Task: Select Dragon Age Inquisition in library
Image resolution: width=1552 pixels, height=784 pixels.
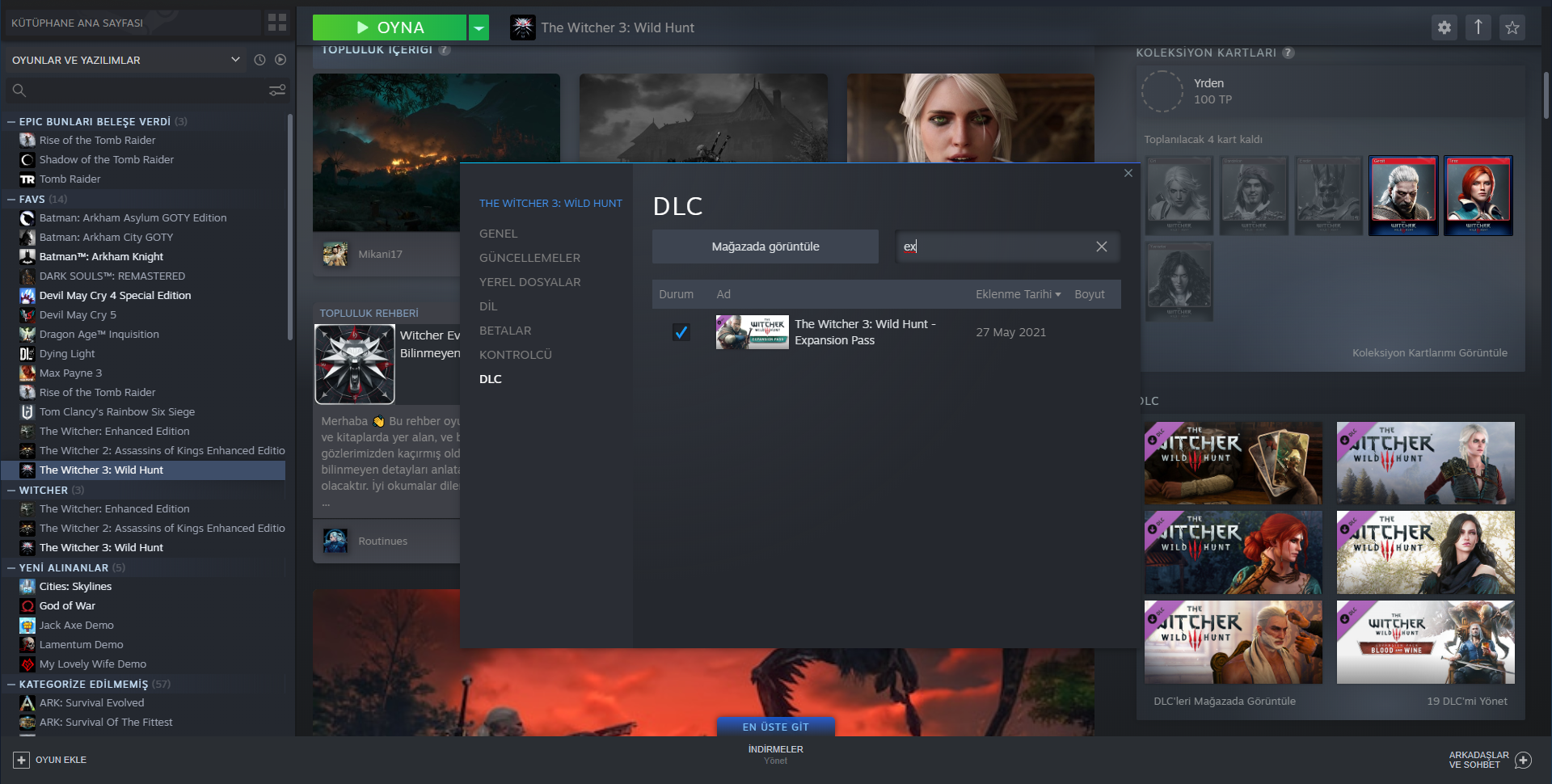Action: coord(99,334)
